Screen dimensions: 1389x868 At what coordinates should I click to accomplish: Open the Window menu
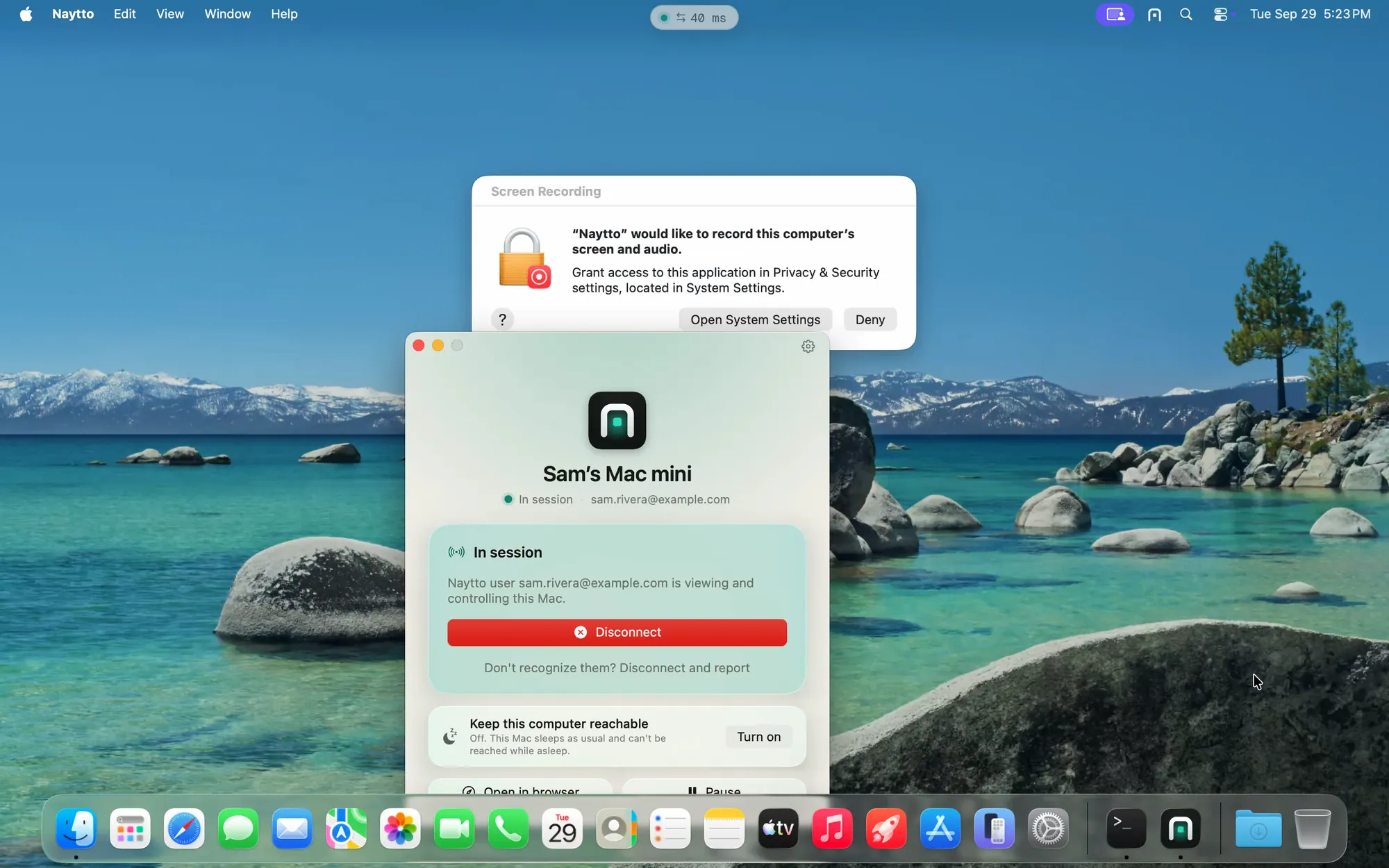227,14
